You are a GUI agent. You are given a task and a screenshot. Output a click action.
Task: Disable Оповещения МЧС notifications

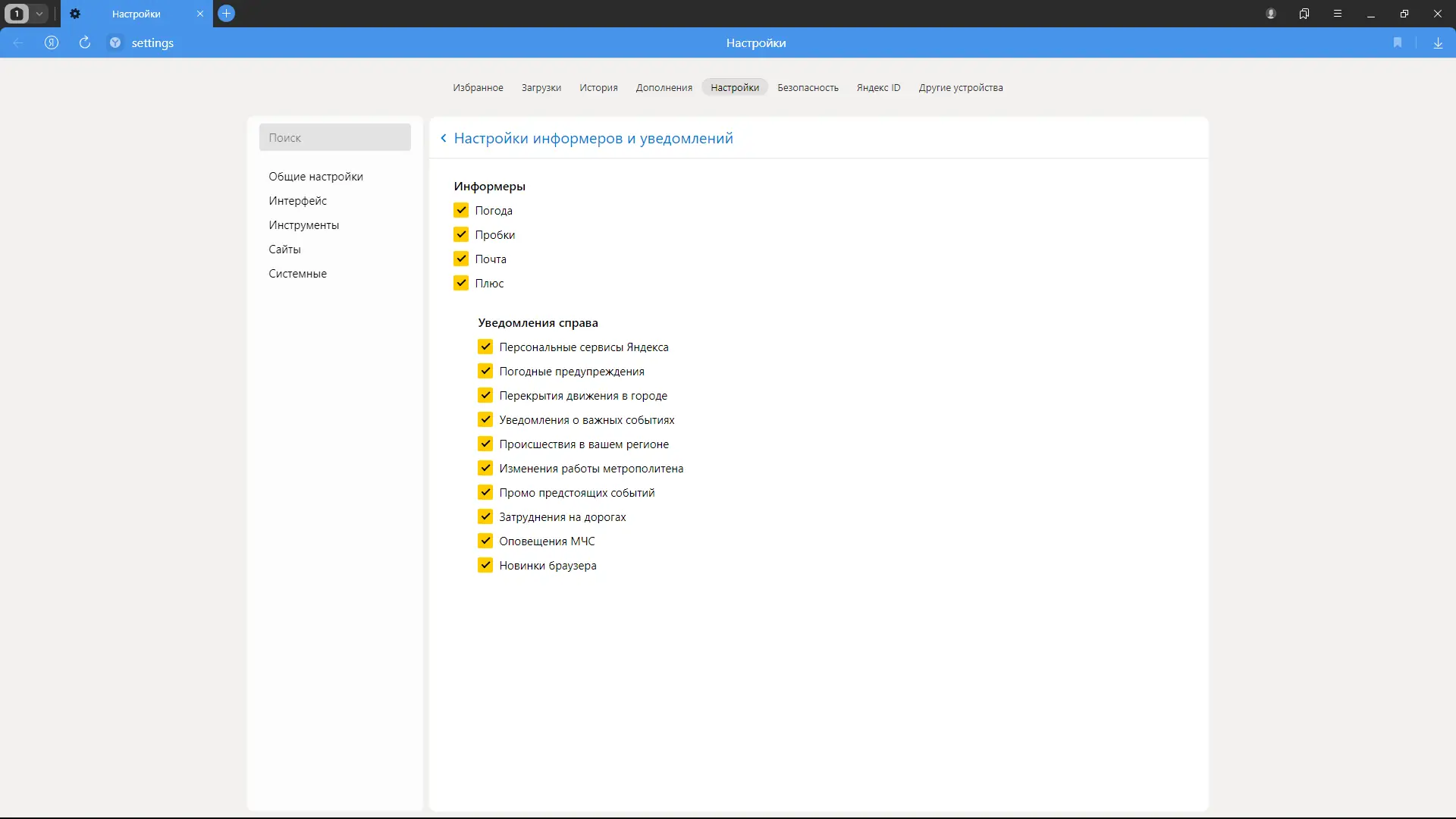tap(485, 541)
